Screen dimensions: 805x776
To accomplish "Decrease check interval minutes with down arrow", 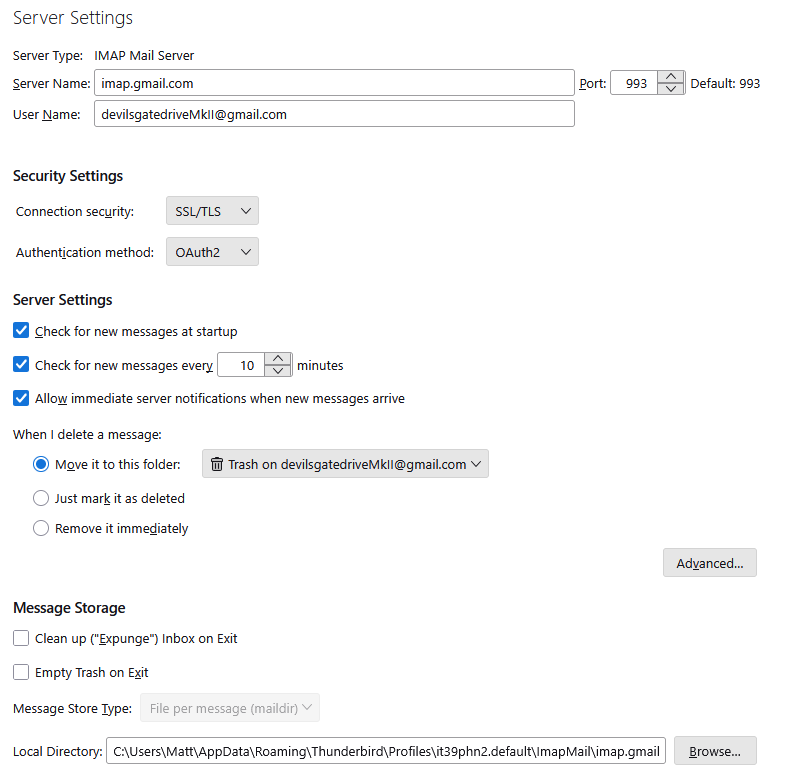I will pyautogui.click(x=279, y=371).
